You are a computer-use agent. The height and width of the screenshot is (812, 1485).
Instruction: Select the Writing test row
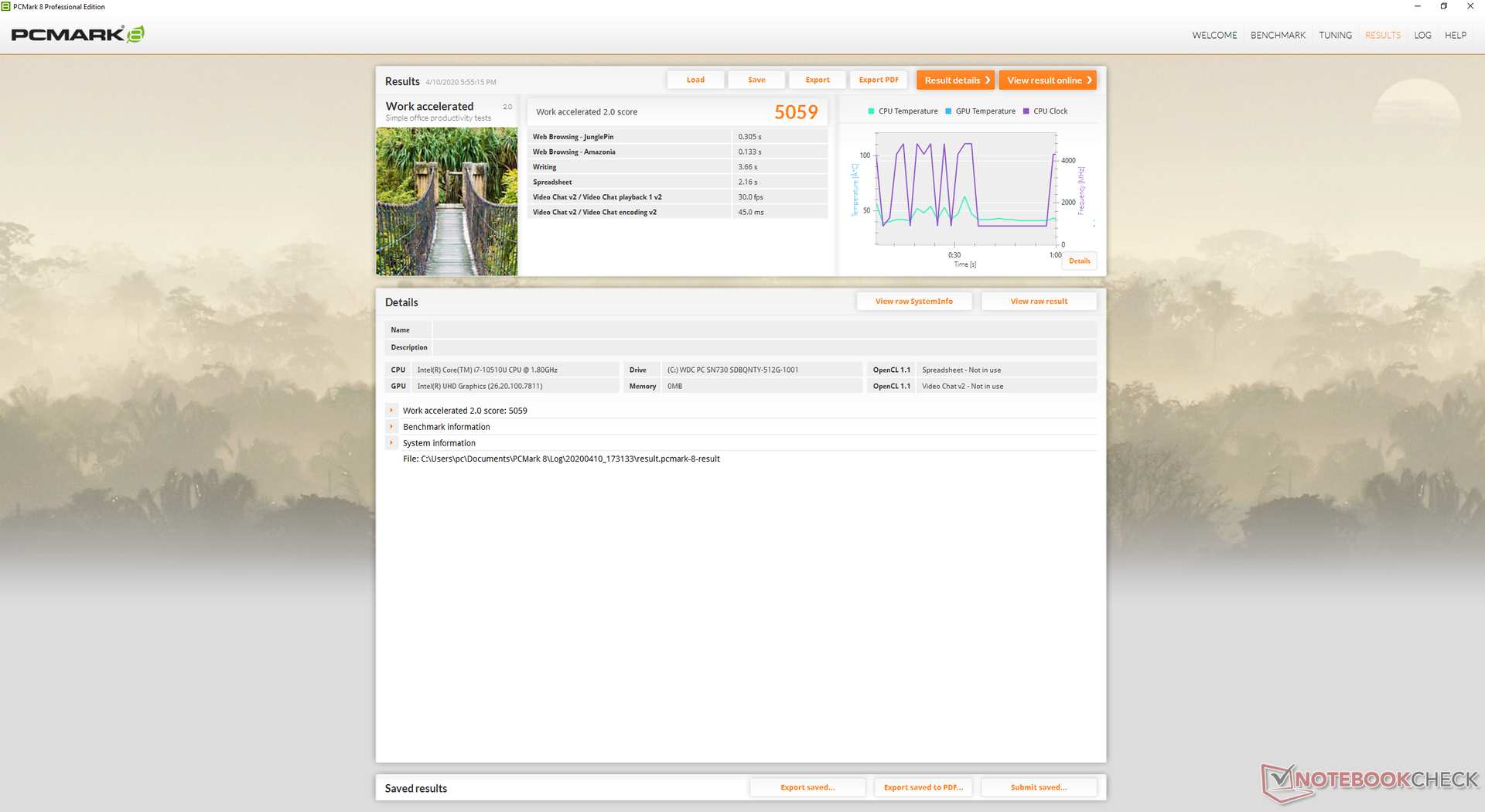coord(678,167)
